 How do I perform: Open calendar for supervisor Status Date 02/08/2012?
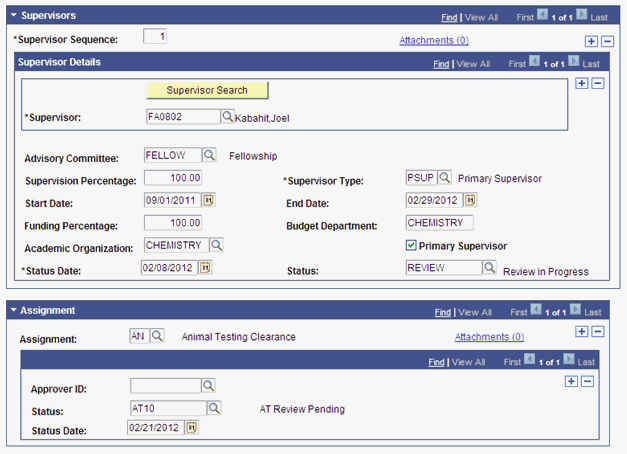[205, 267]
